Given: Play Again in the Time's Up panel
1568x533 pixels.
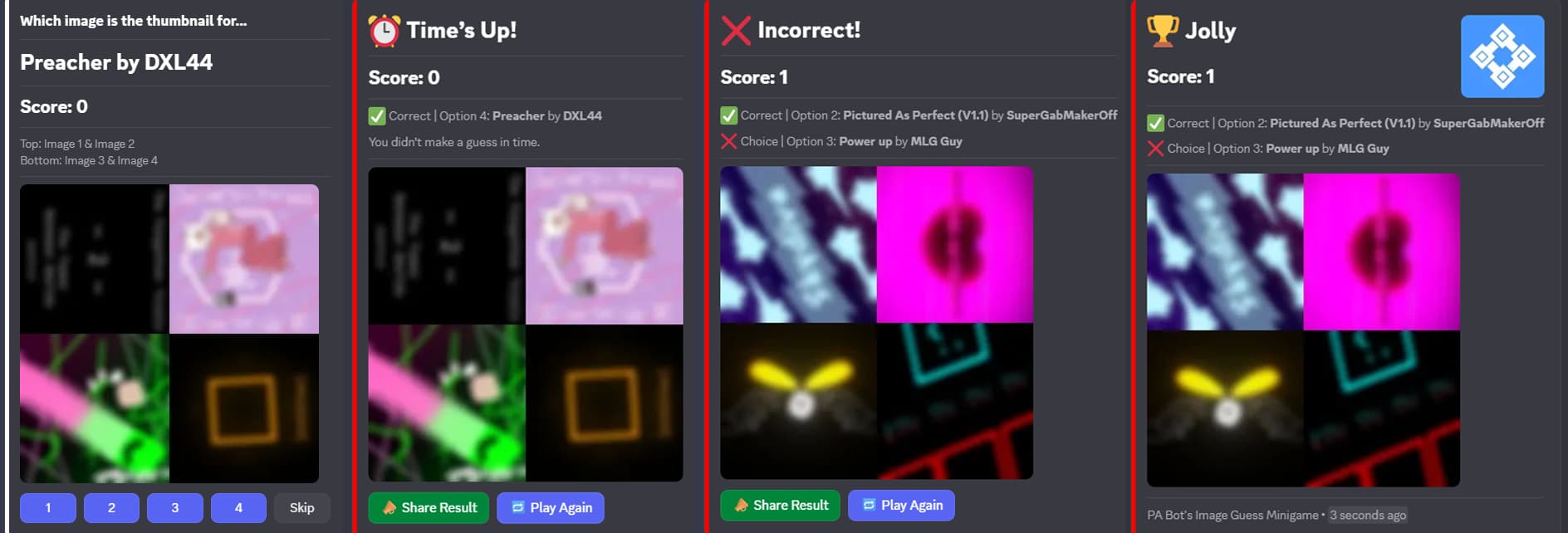Looking at the screenshot, I should point(551,507).
